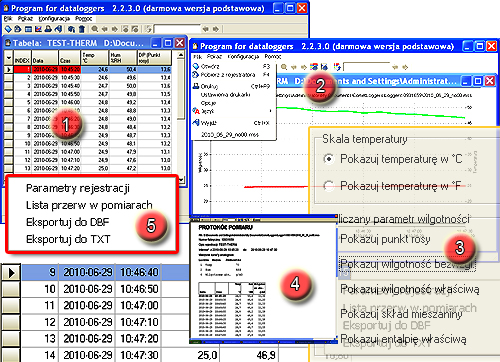This screenshot has width=500, height=362.
Task: Choose Parametry rejestracji in the context menu
Action: click(78, 188)
